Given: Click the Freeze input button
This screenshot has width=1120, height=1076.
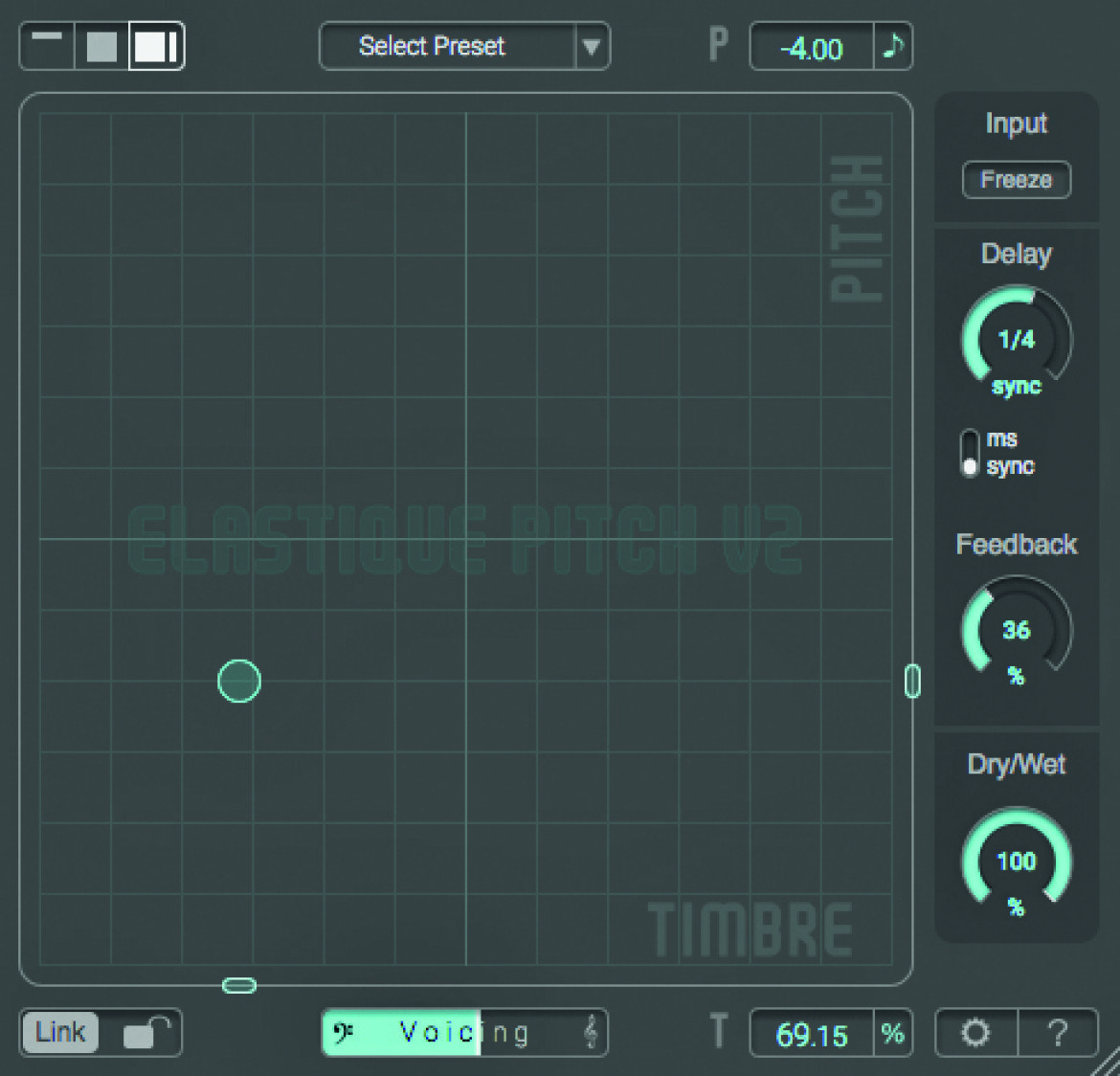Looking at the screenshot, I should point(1017,179).
